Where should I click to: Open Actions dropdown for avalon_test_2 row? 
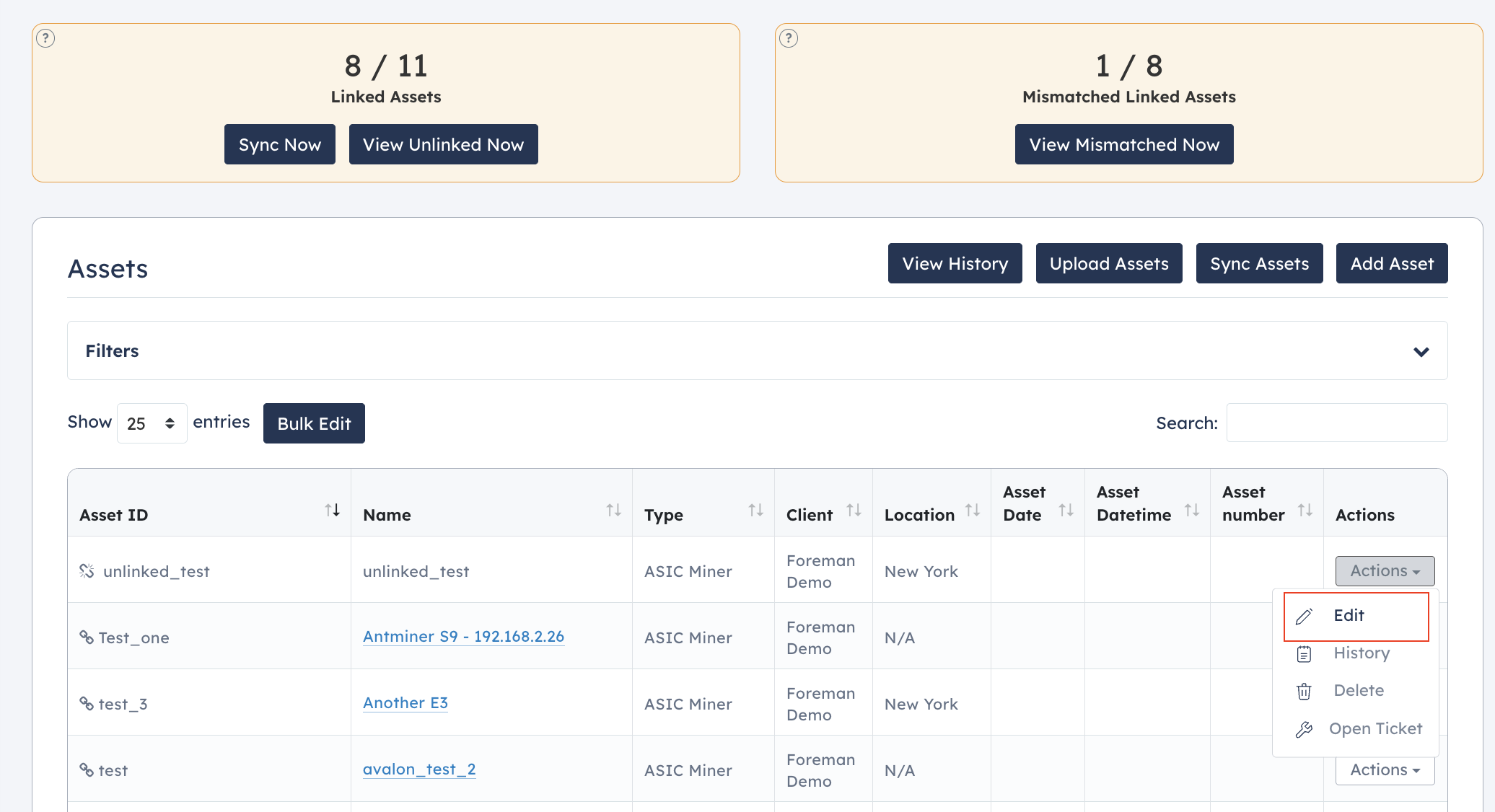(x=1385, y=770)
